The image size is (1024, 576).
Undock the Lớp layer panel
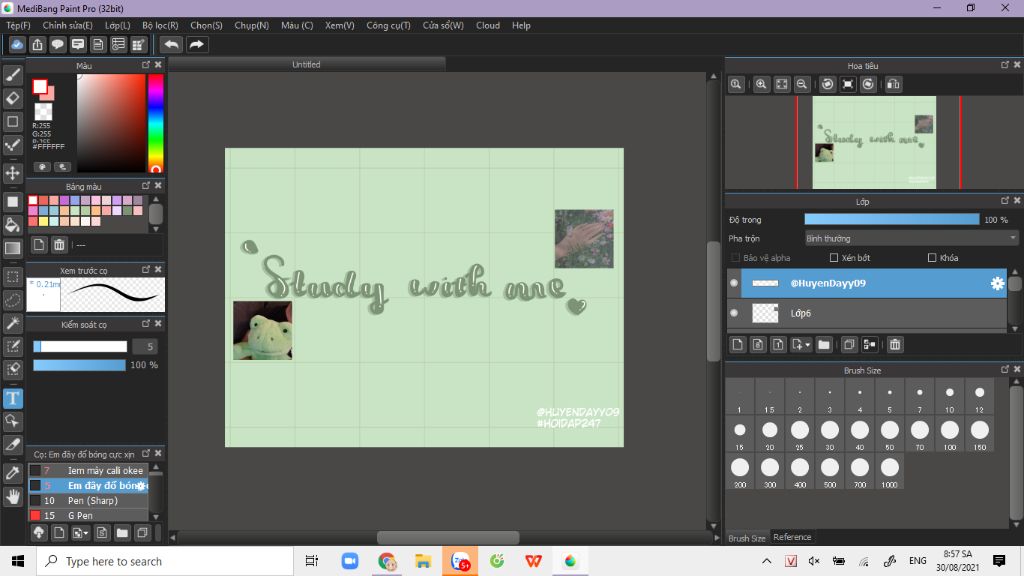click(x=1004, y=201)
